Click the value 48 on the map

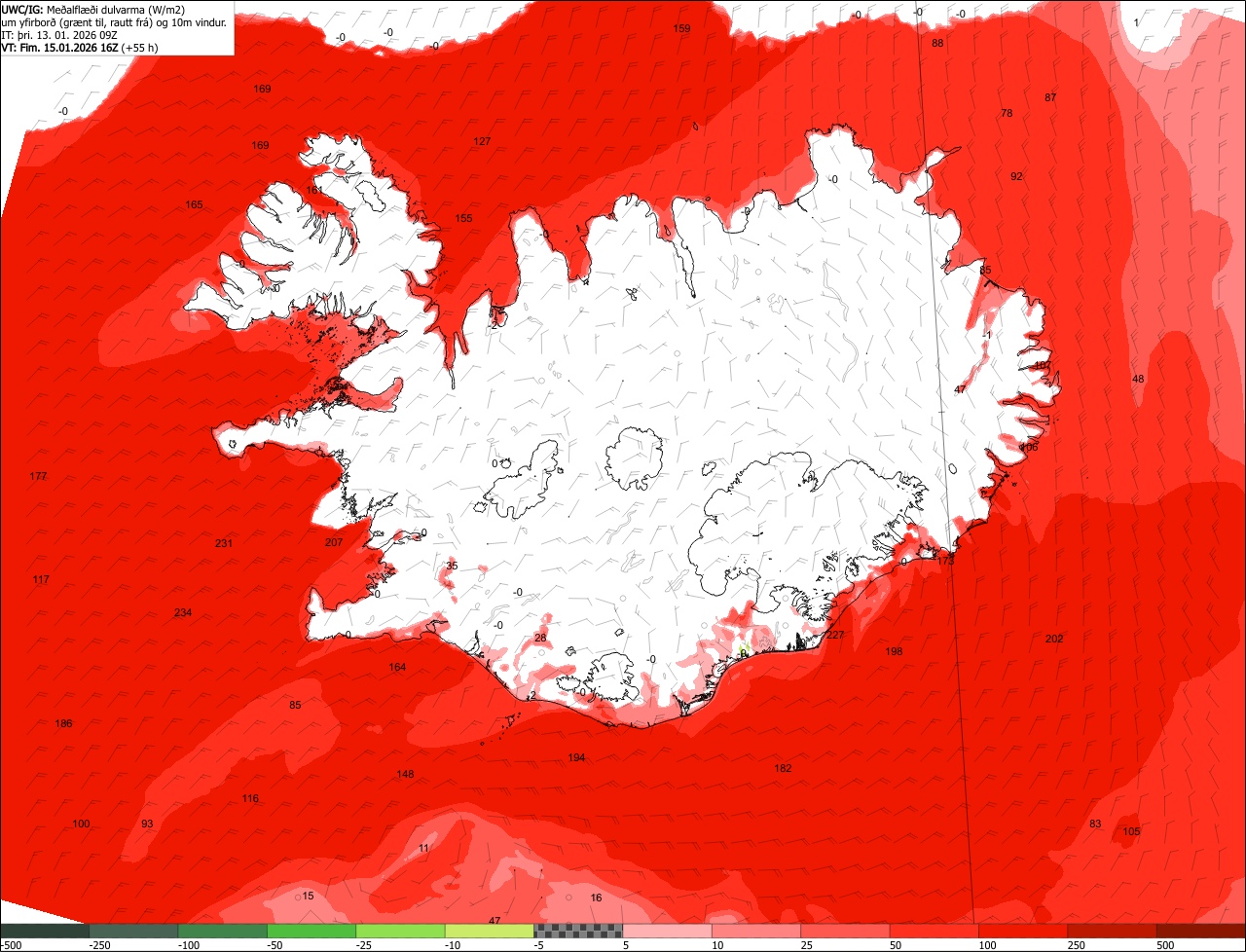pyautogui.click(x=1138, y=379)
